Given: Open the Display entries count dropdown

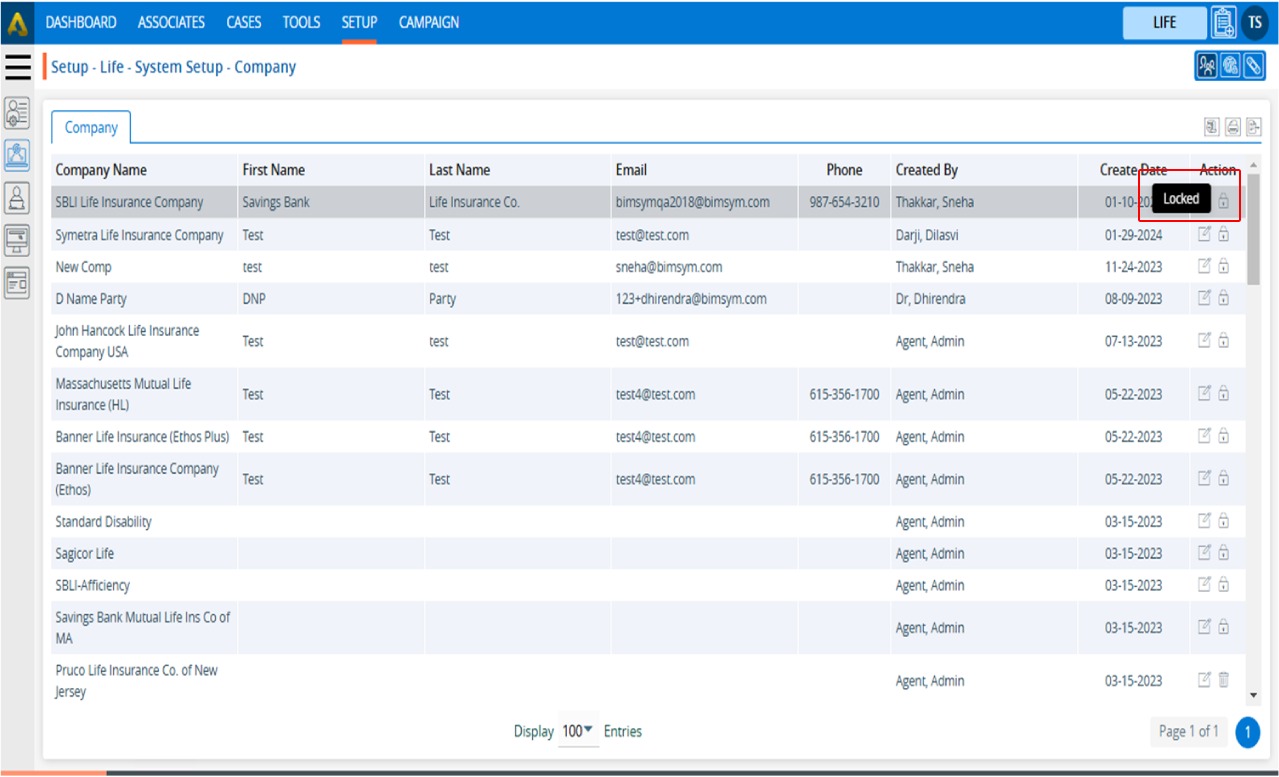Looking at the screenshot, I should pos(577,731).
